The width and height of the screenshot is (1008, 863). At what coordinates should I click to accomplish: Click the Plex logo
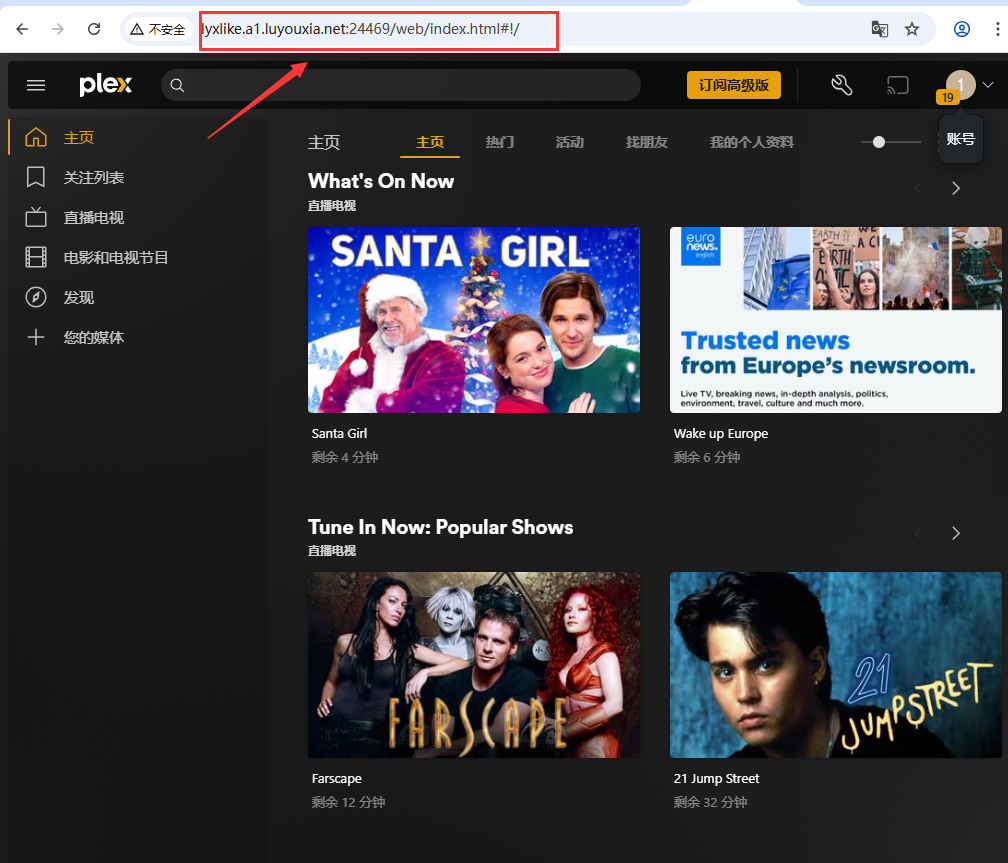[x=105, y=84]
